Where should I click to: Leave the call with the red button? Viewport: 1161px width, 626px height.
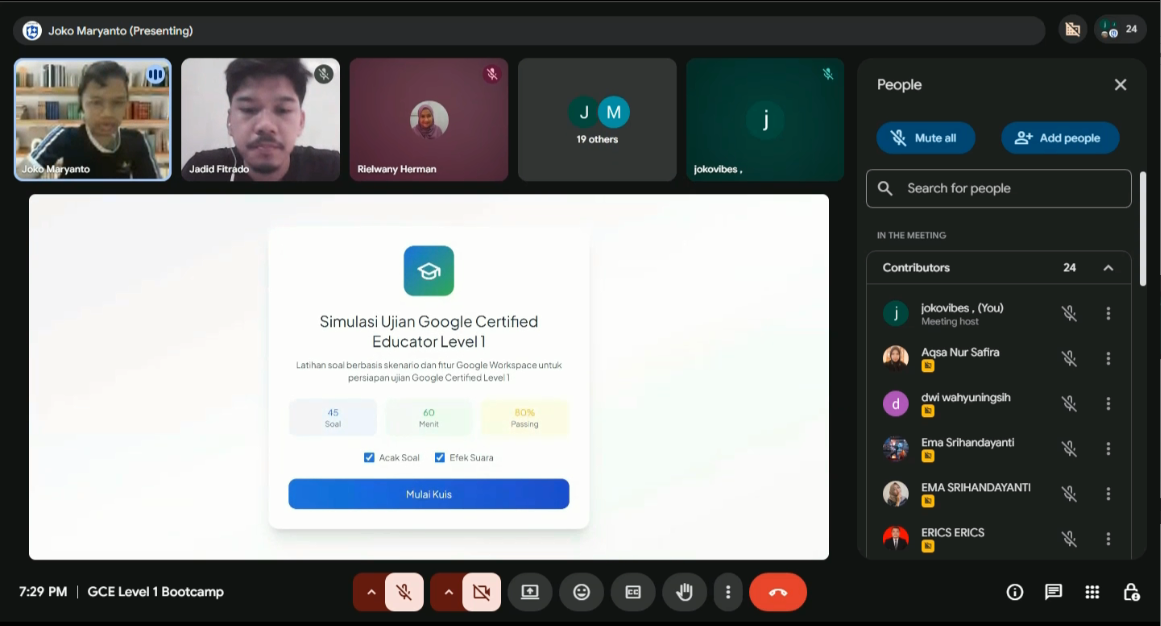tap(777, 592)
